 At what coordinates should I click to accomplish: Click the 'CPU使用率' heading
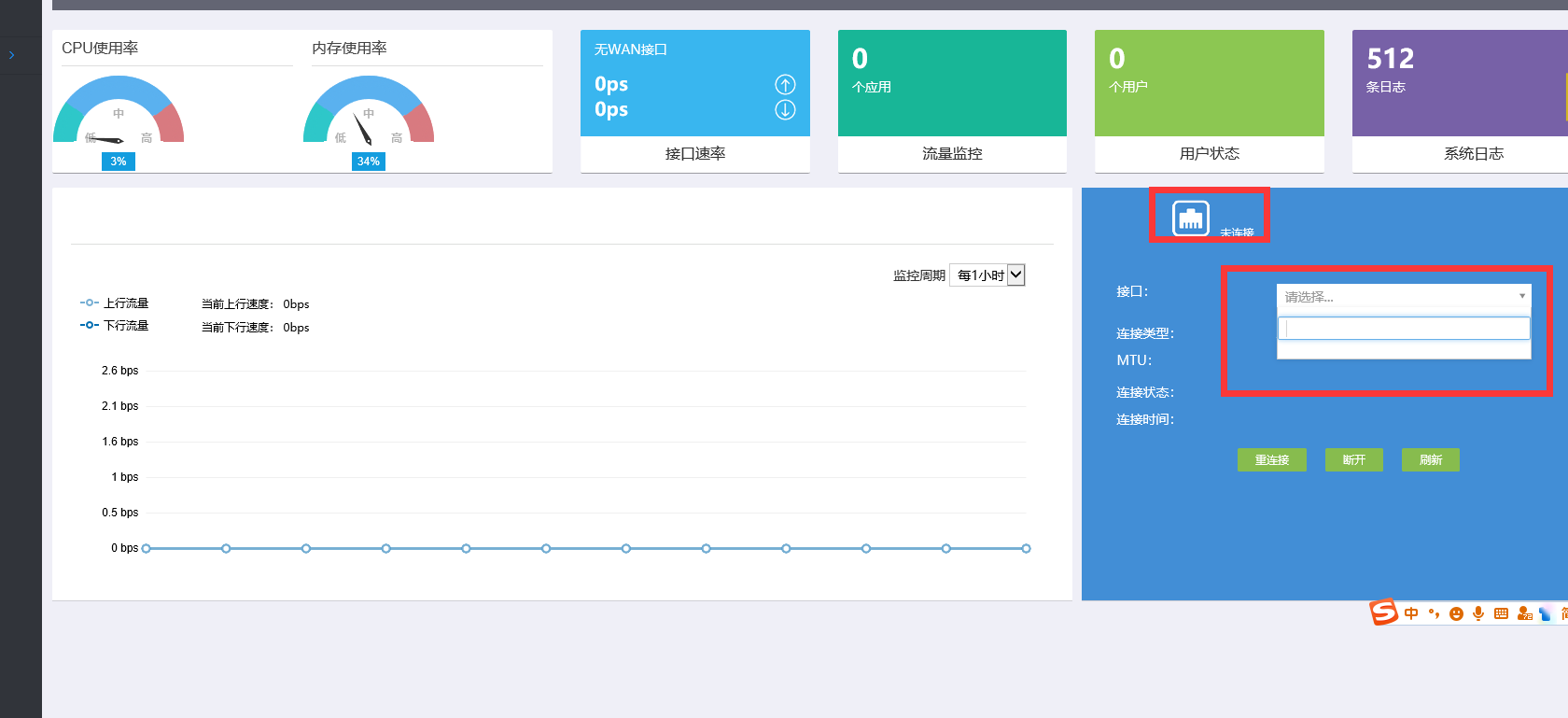(x=100, y=48)
